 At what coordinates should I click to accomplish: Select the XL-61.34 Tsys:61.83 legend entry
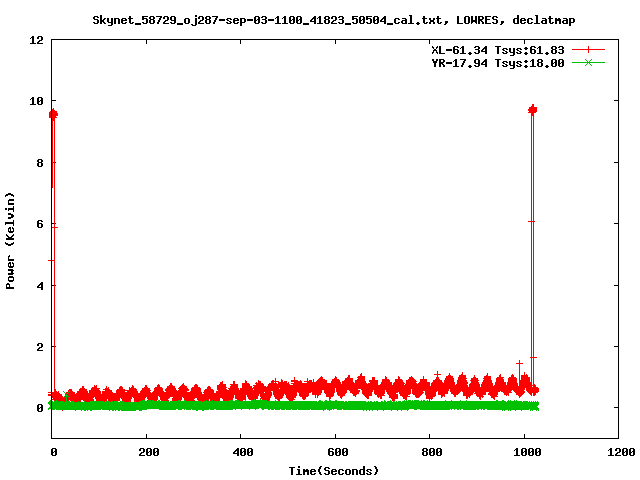coord(498,50)
